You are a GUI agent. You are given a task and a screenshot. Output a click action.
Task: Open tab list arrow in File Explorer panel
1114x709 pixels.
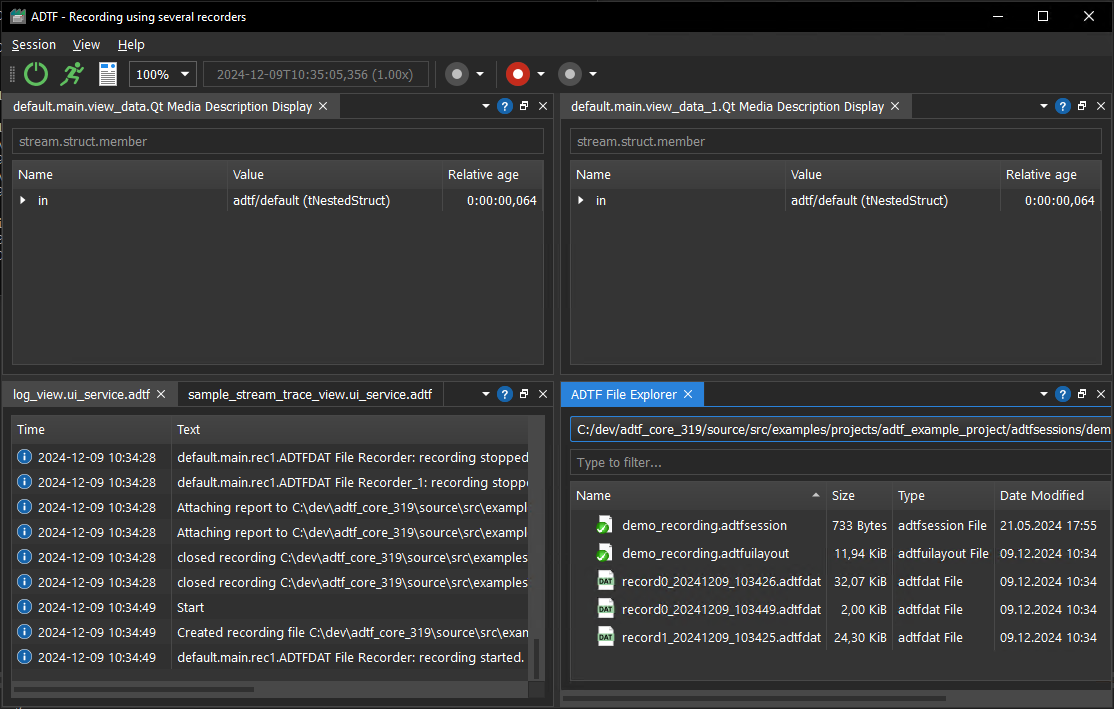[1044, 394]
